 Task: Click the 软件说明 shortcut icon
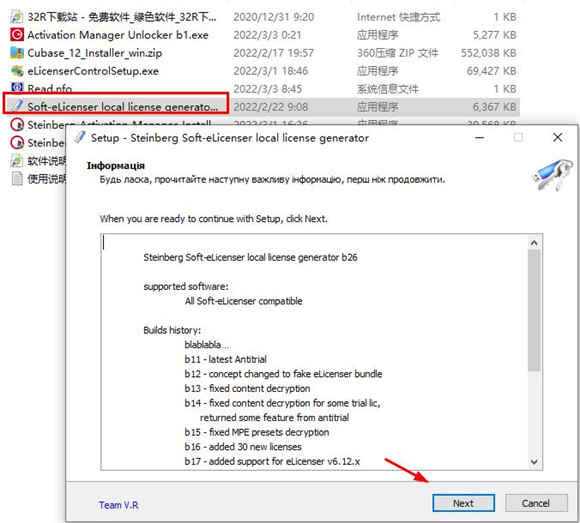pos(17,161)
